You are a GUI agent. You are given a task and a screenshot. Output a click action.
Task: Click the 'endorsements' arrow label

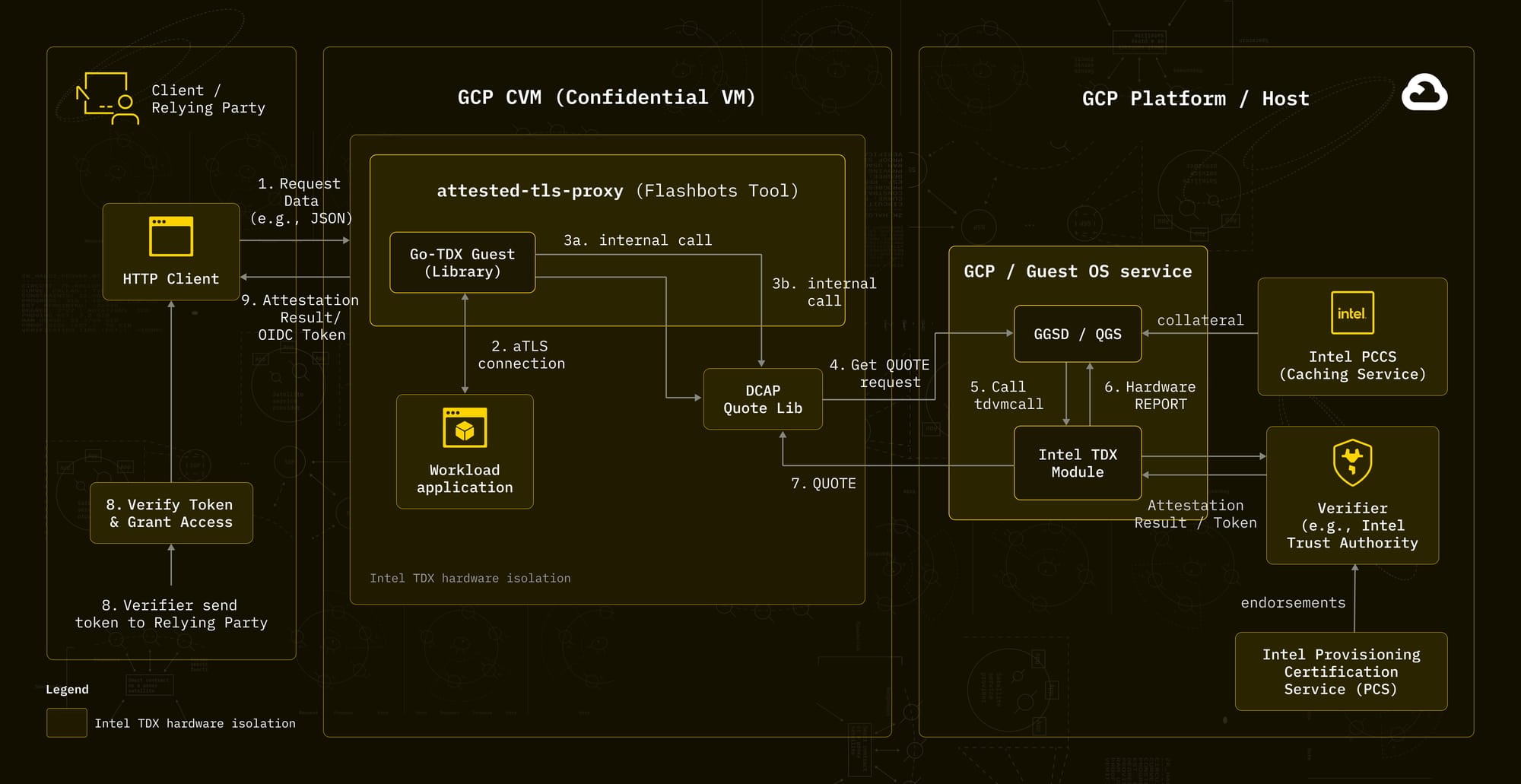[x=1293, y=603]
